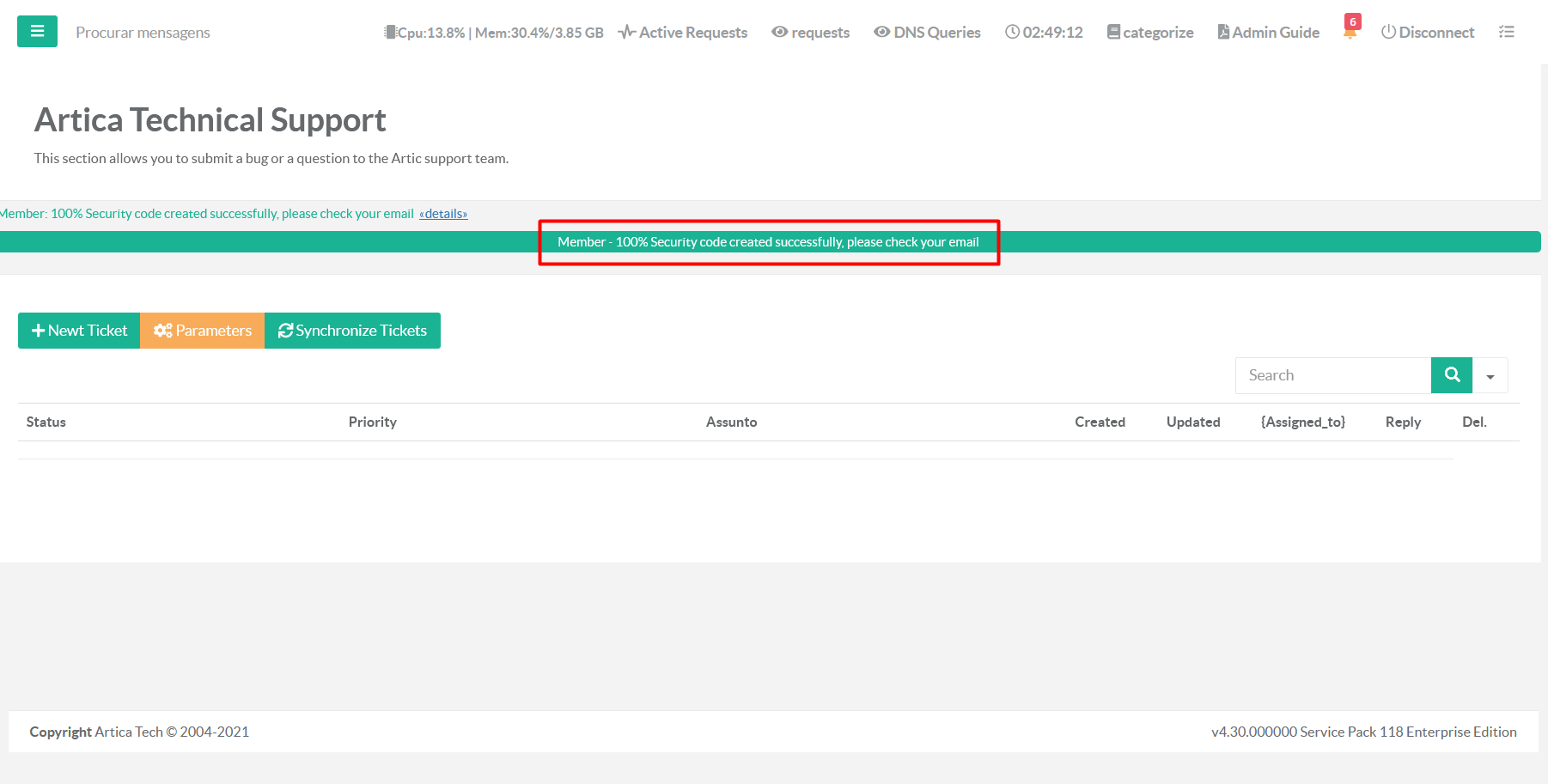The width and height of the screenshot is (1548, 784).
Task: Click the notification bell icon
Action: pos(1350,33)
